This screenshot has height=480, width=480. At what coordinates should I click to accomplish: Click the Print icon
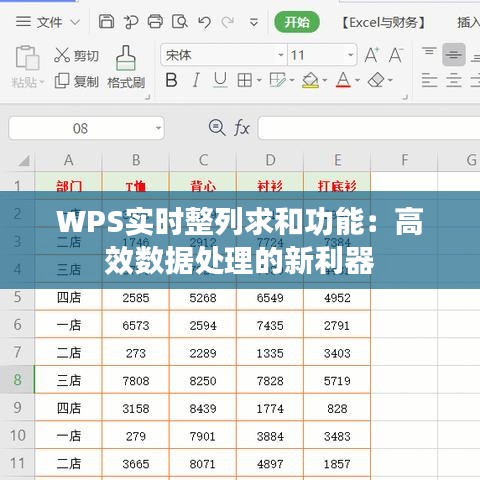point(155,22)
